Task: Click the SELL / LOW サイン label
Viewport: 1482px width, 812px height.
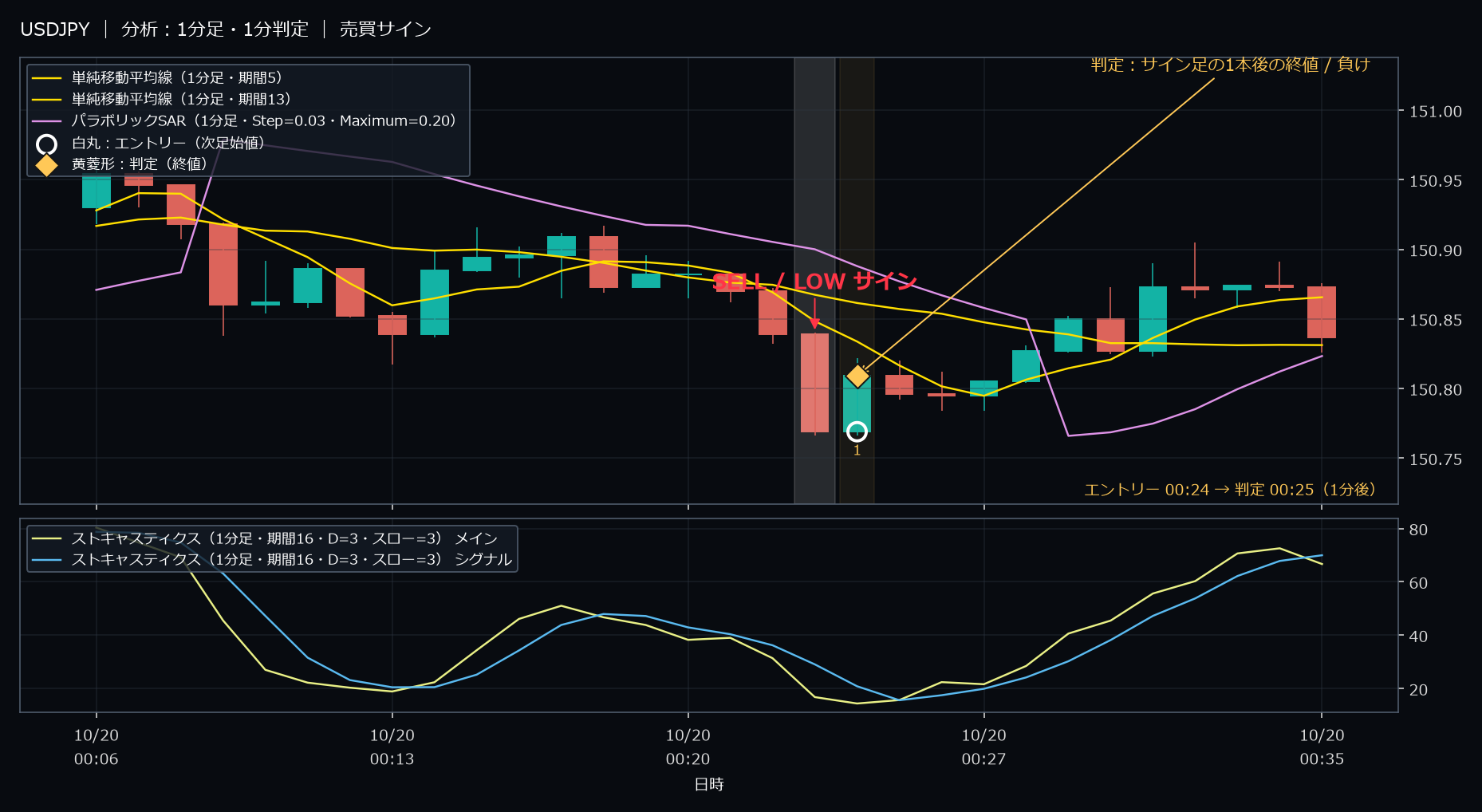Action: coord(814,281)
